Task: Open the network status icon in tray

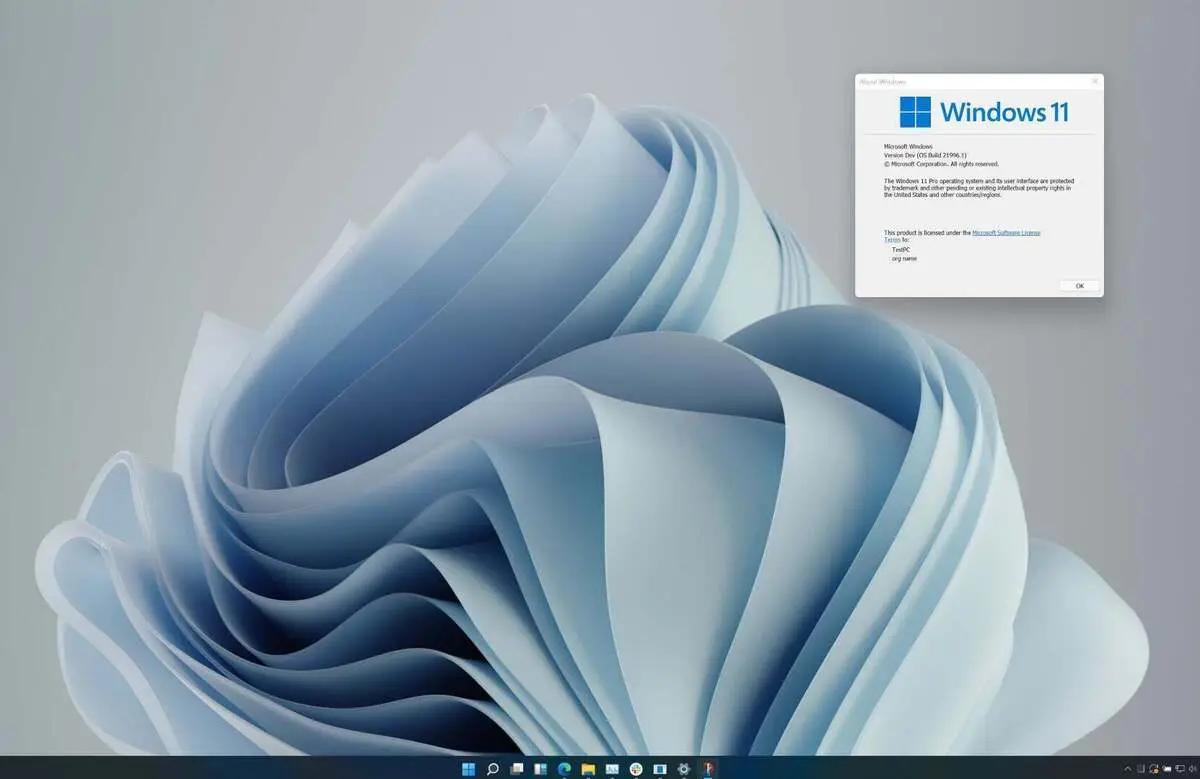Action: click(x=1180, y=769)
